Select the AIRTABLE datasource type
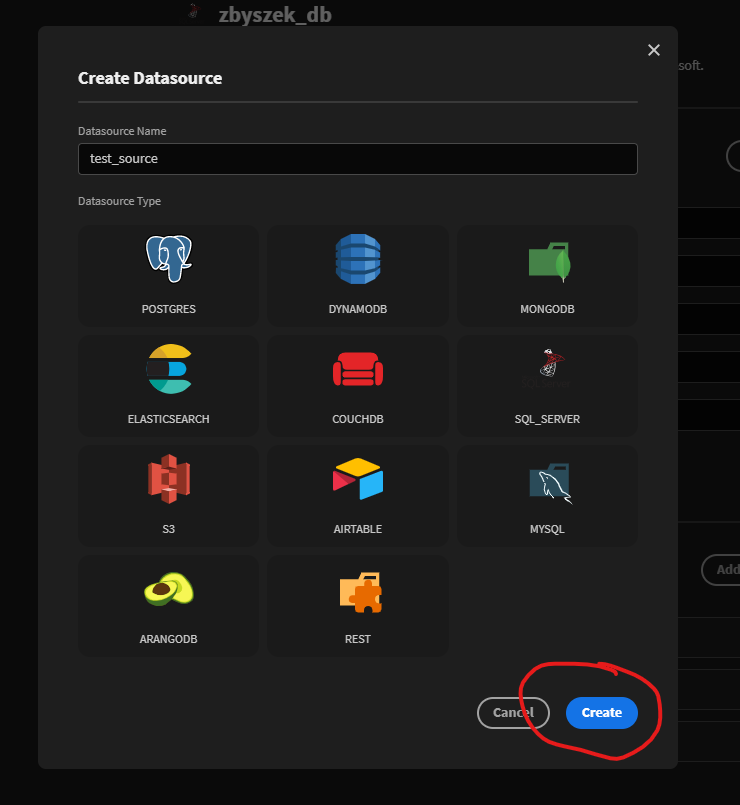 357,496
